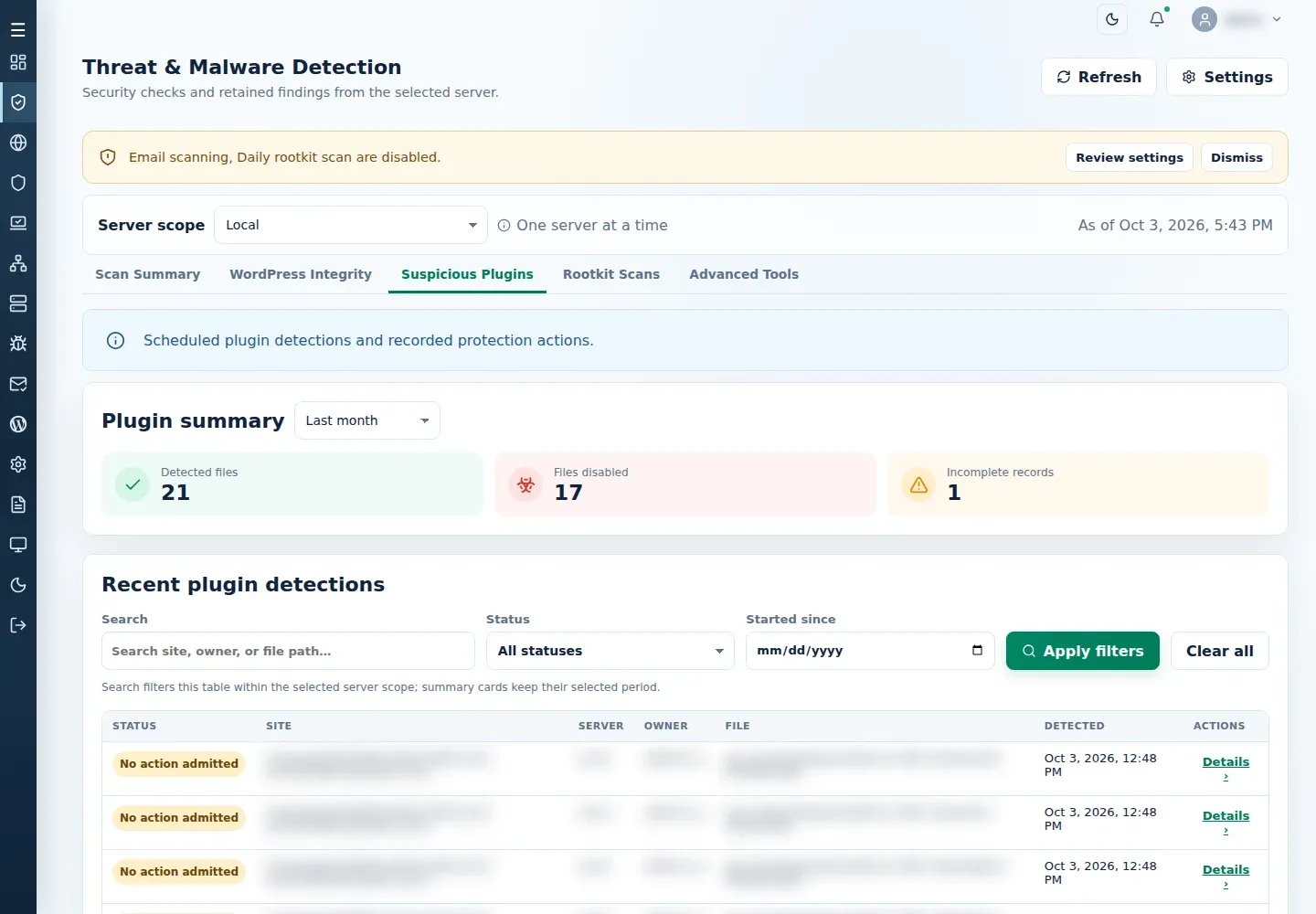Image resolution: width=1316 pixels, height=914 pixels.
Task: Open the Advanced Tools tab
Action: pos(744,274)
